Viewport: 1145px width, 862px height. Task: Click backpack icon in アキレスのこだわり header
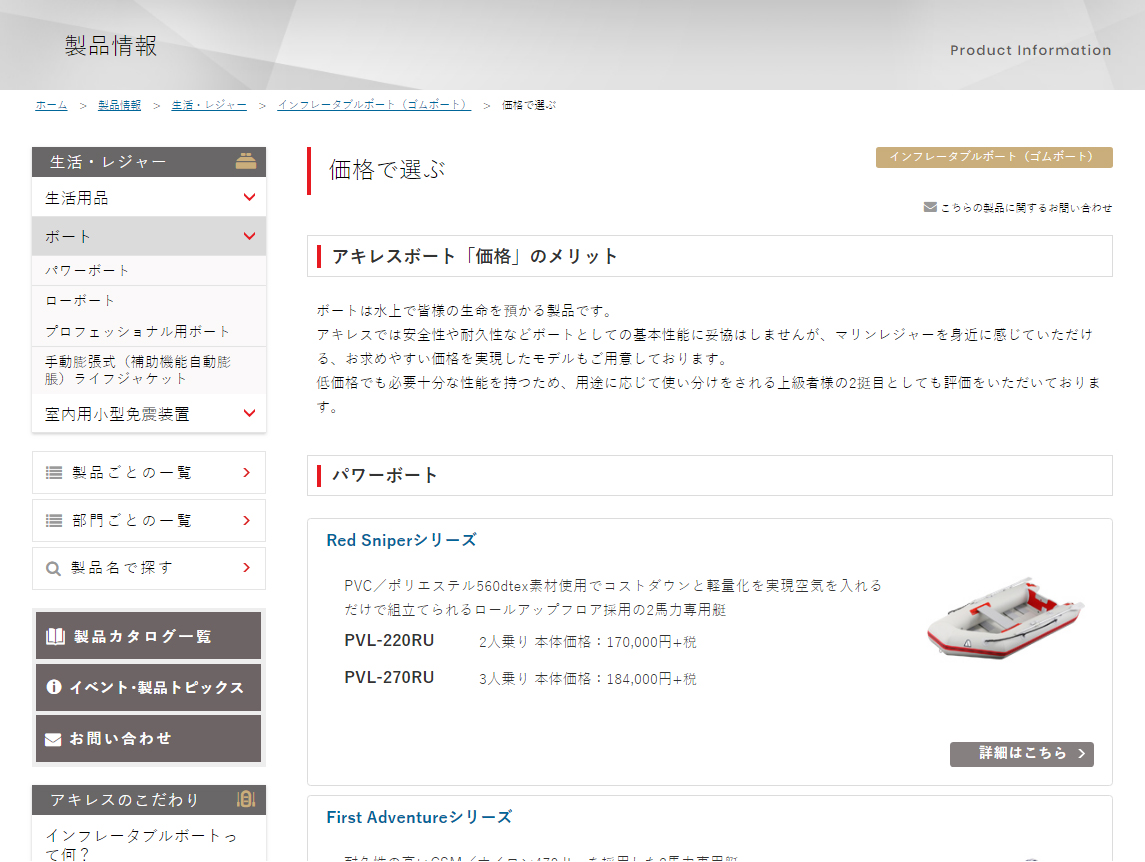point(246,799)
